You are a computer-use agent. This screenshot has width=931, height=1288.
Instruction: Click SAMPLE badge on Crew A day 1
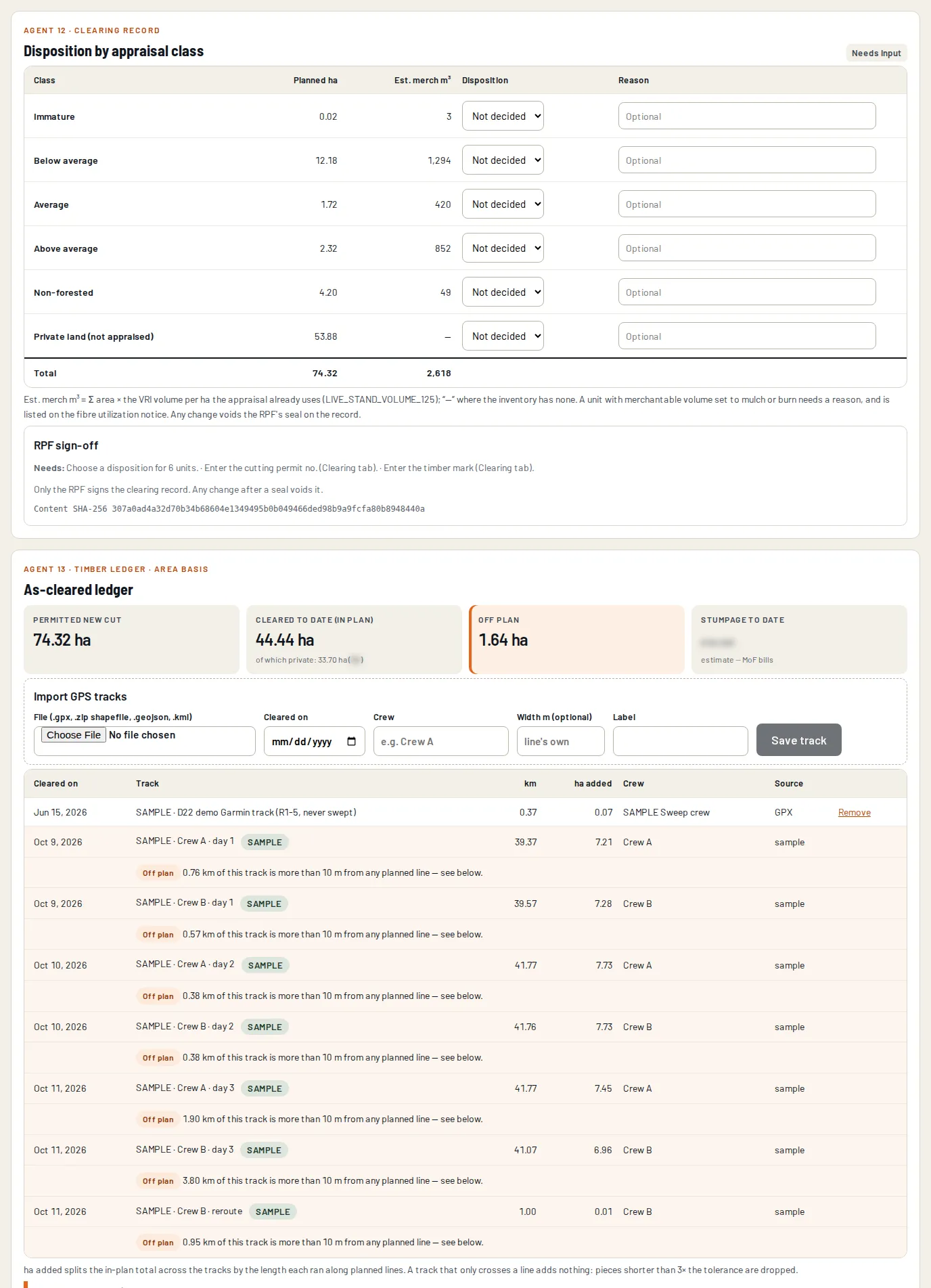pos(265,843)
